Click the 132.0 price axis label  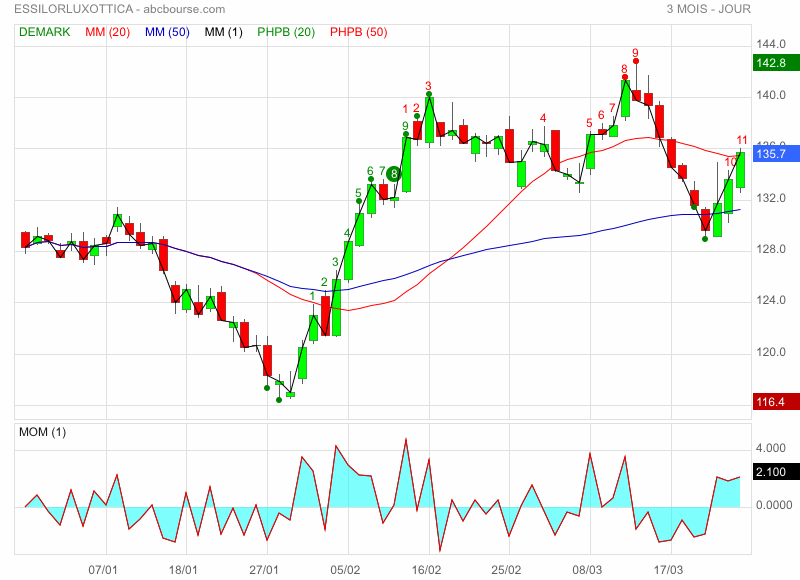click(771, 198)
